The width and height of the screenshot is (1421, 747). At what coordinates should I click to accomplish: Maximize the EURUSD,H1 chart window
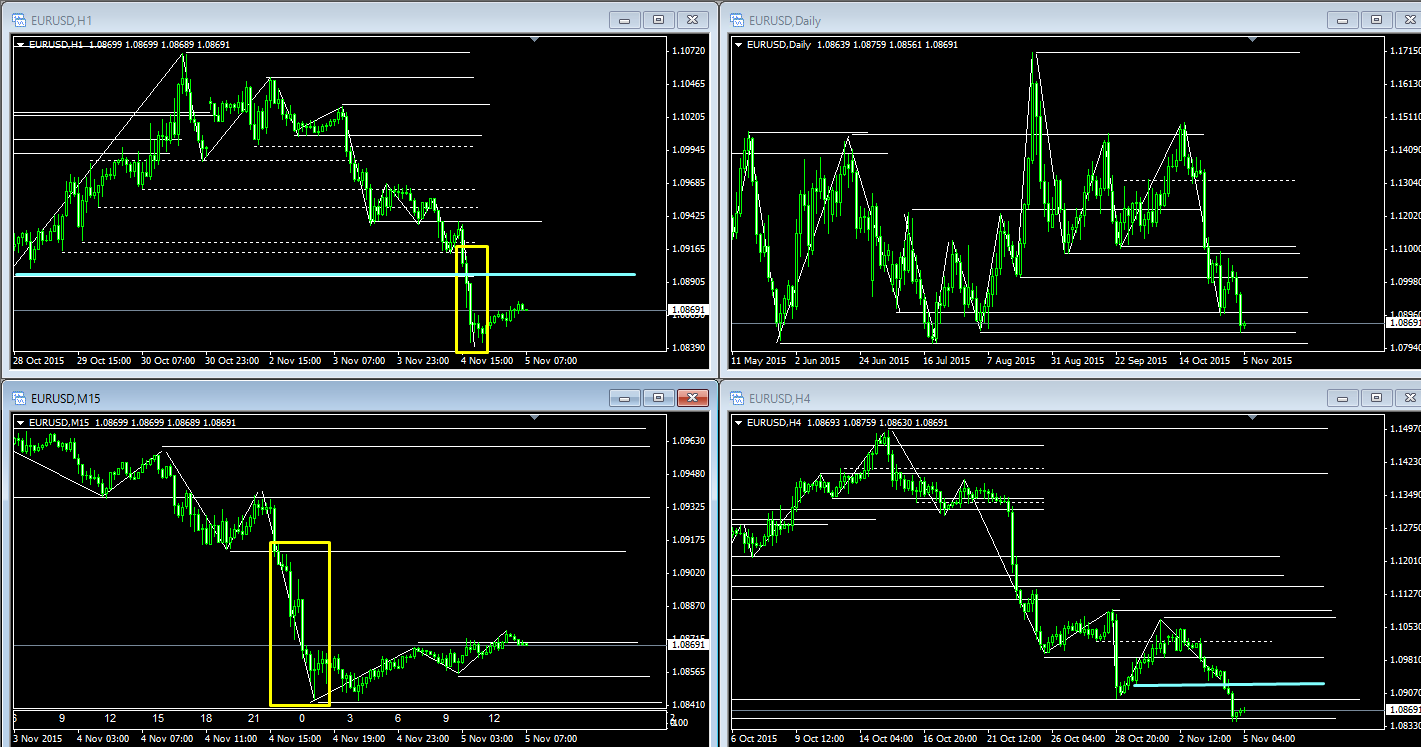658,19
